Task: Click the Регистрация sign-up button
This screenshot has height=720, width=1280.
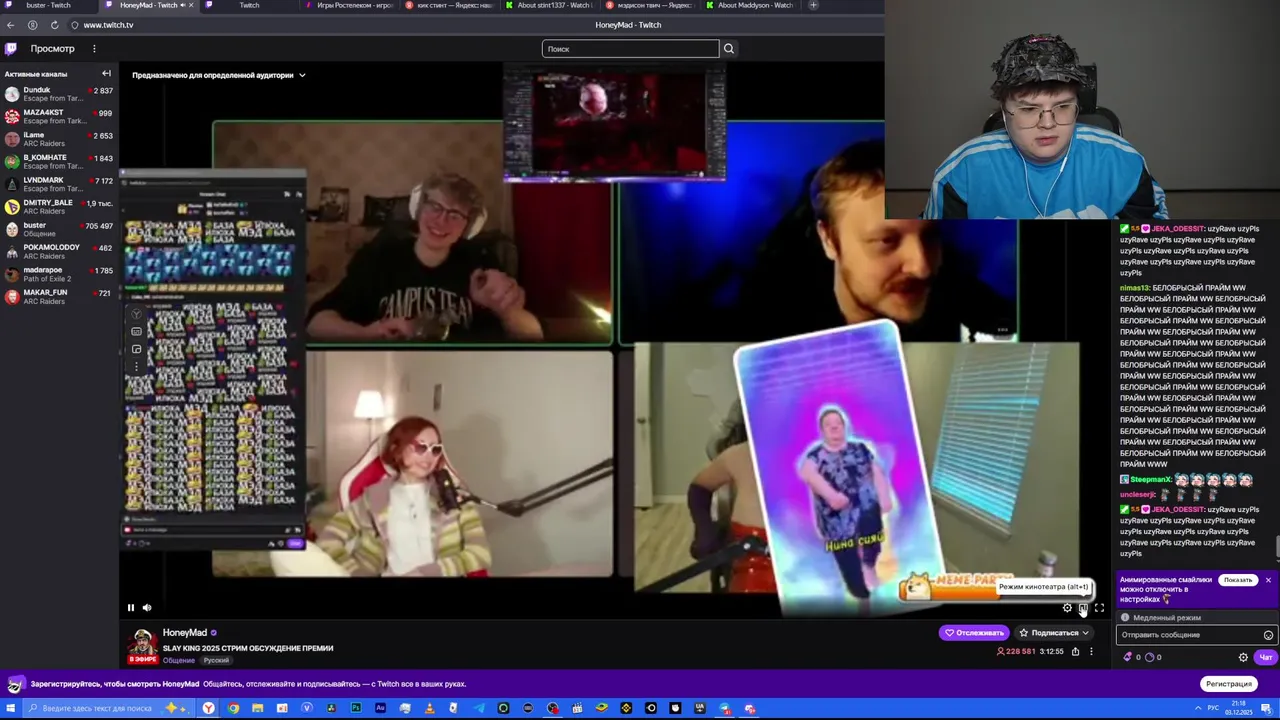Action: coord(1229,684)
